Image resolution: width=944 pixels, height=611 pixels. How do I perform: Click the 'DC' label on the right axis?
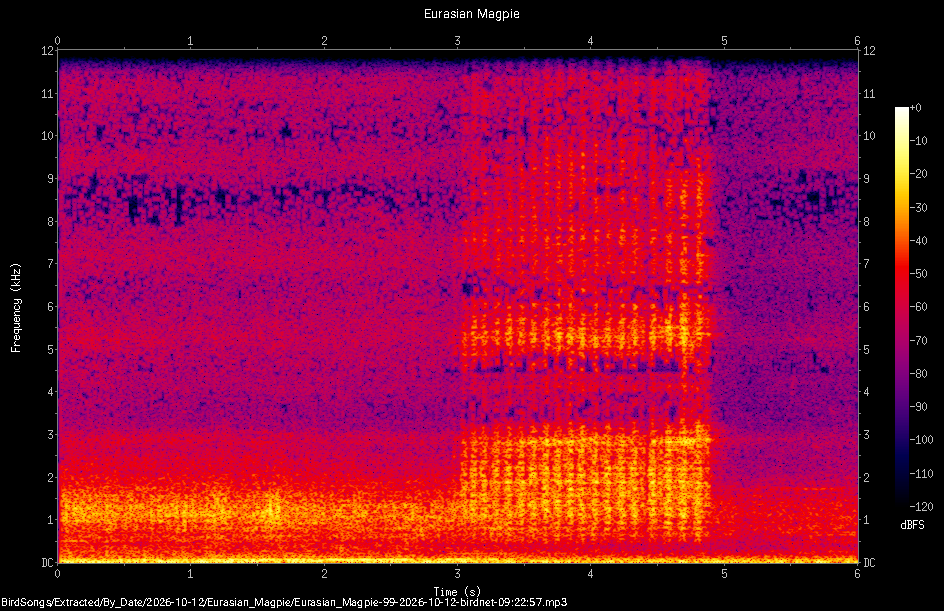click(869, 562)
